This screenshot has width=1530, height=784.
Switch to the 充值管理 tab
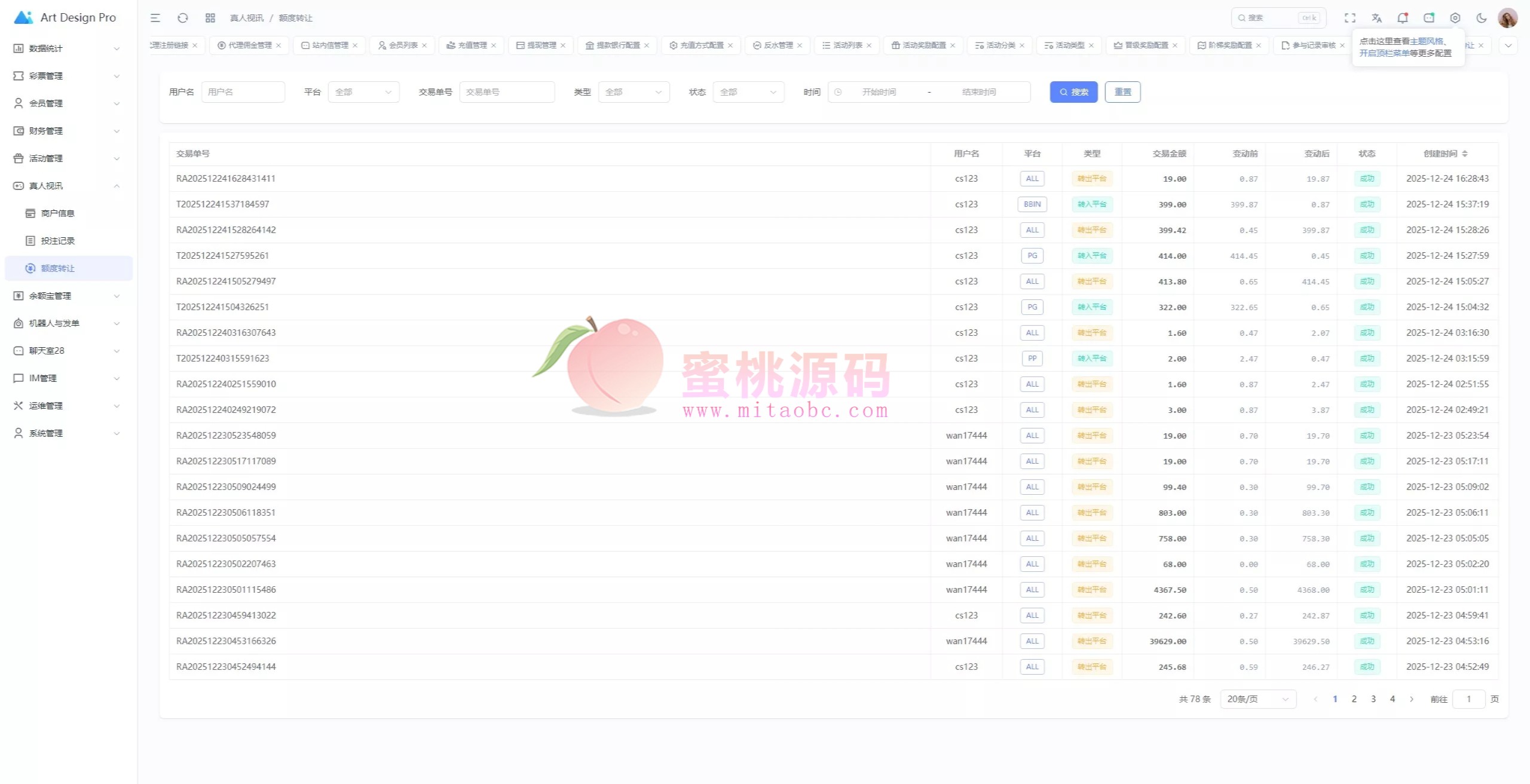pos(472,45)
